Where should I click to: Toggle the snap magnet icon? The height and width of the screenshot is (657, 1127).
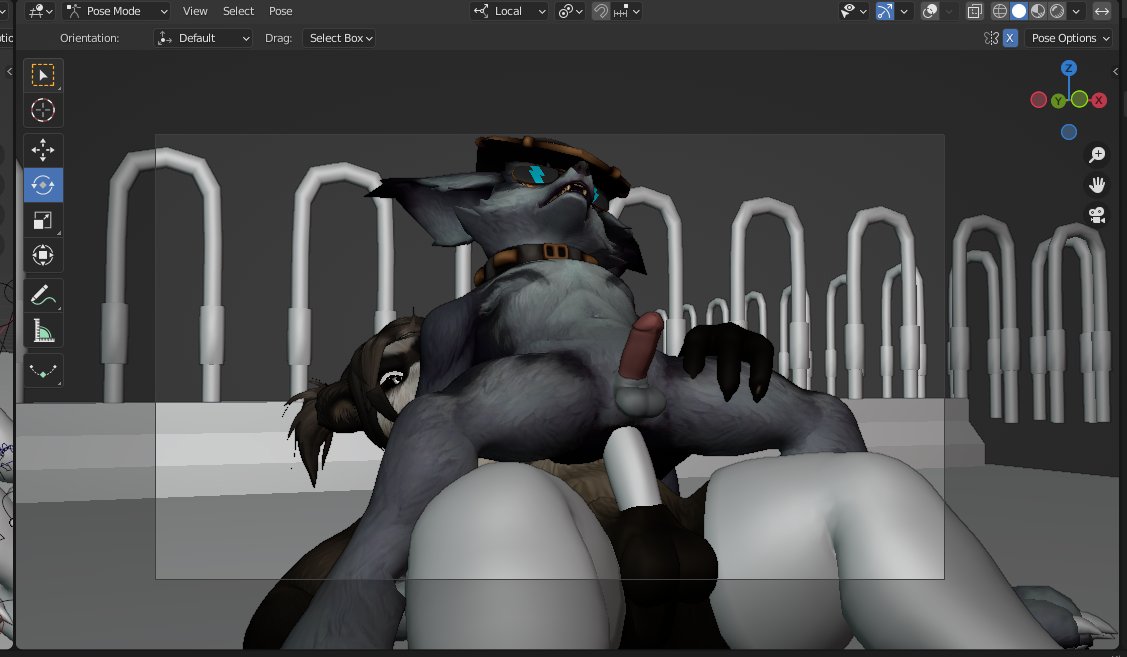pyautogui.click(x=600, y=11)
